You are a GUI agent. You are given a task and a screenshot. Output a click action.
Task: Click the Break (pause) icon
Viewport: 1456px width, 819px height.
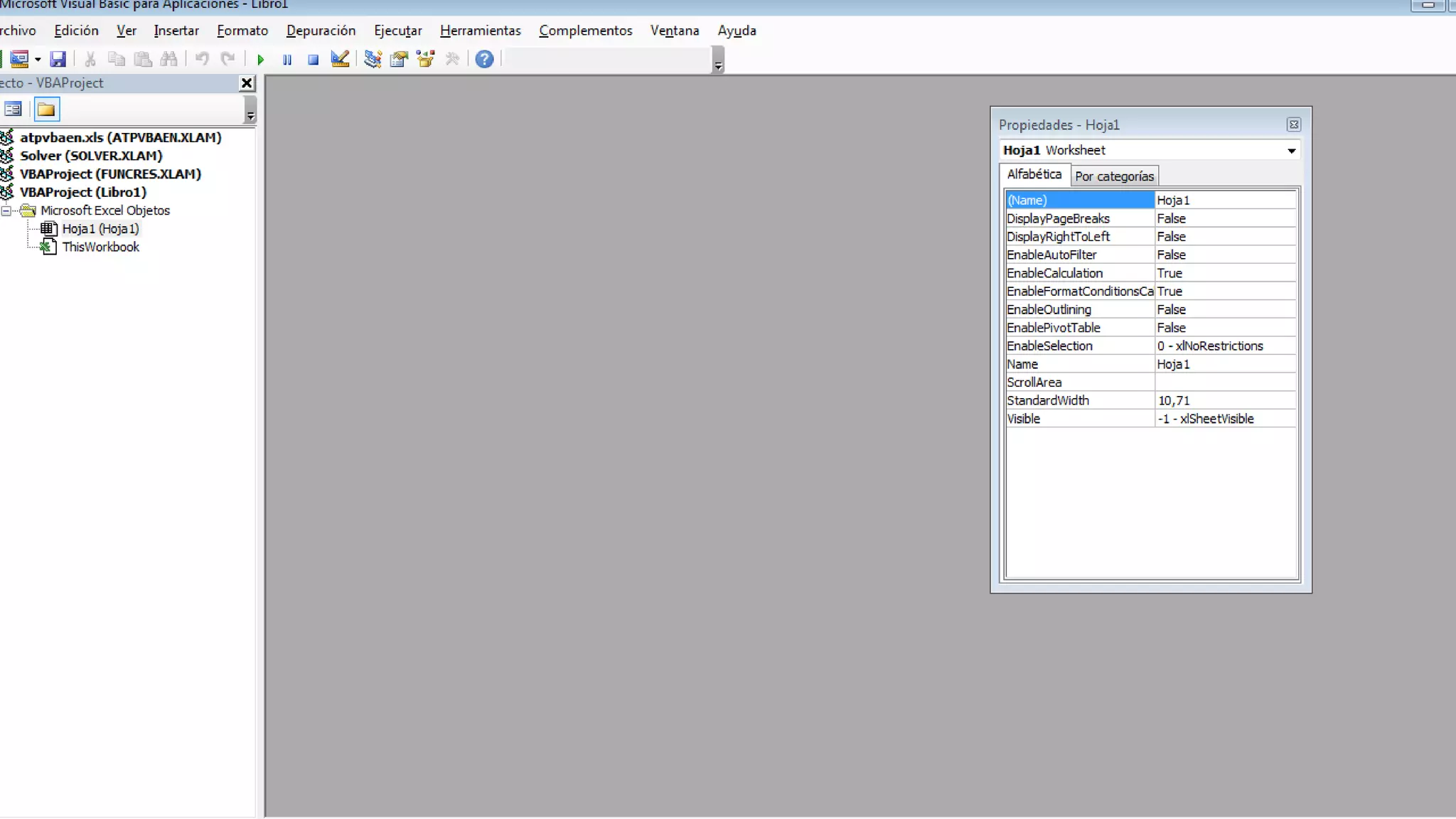click(x=287, y=60)
